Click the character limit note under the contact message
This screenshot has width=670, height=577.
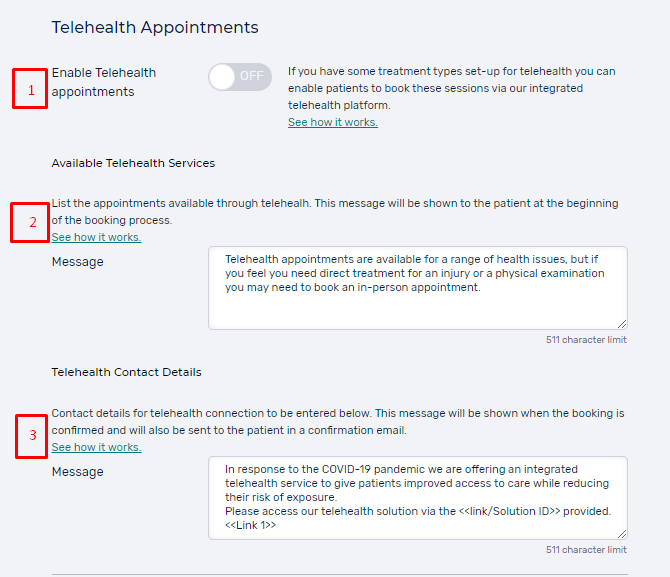(586, 550)
